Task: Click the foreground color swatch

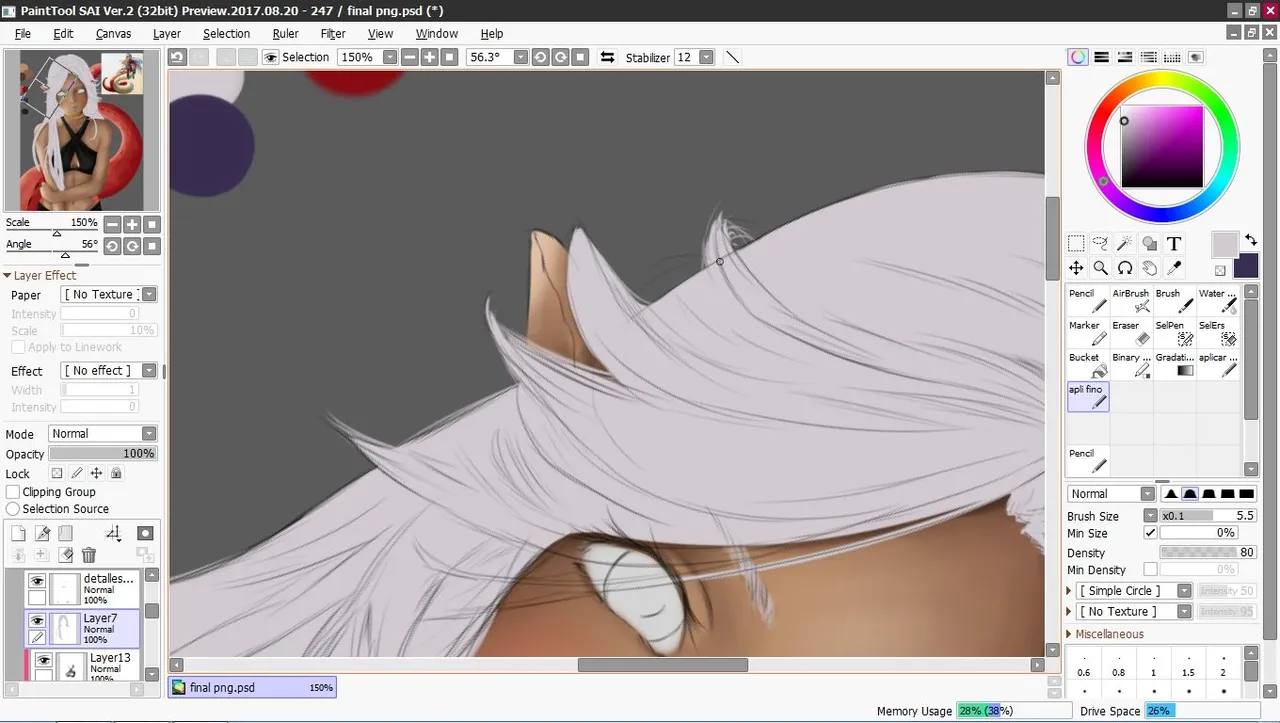Action: [x=1225, y=243]
